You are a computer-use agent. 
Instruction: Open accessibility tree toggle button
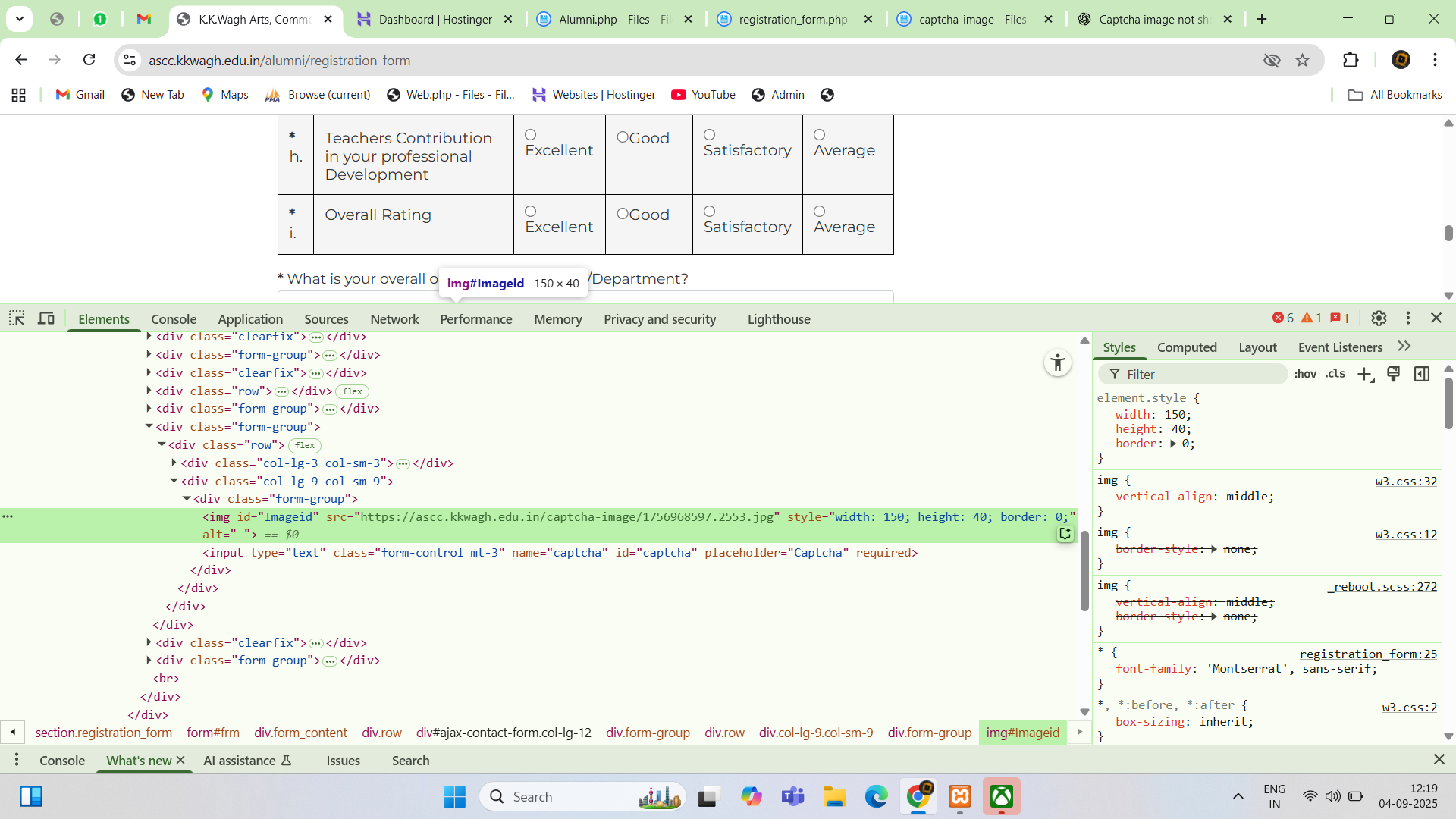coord(1057,362)
